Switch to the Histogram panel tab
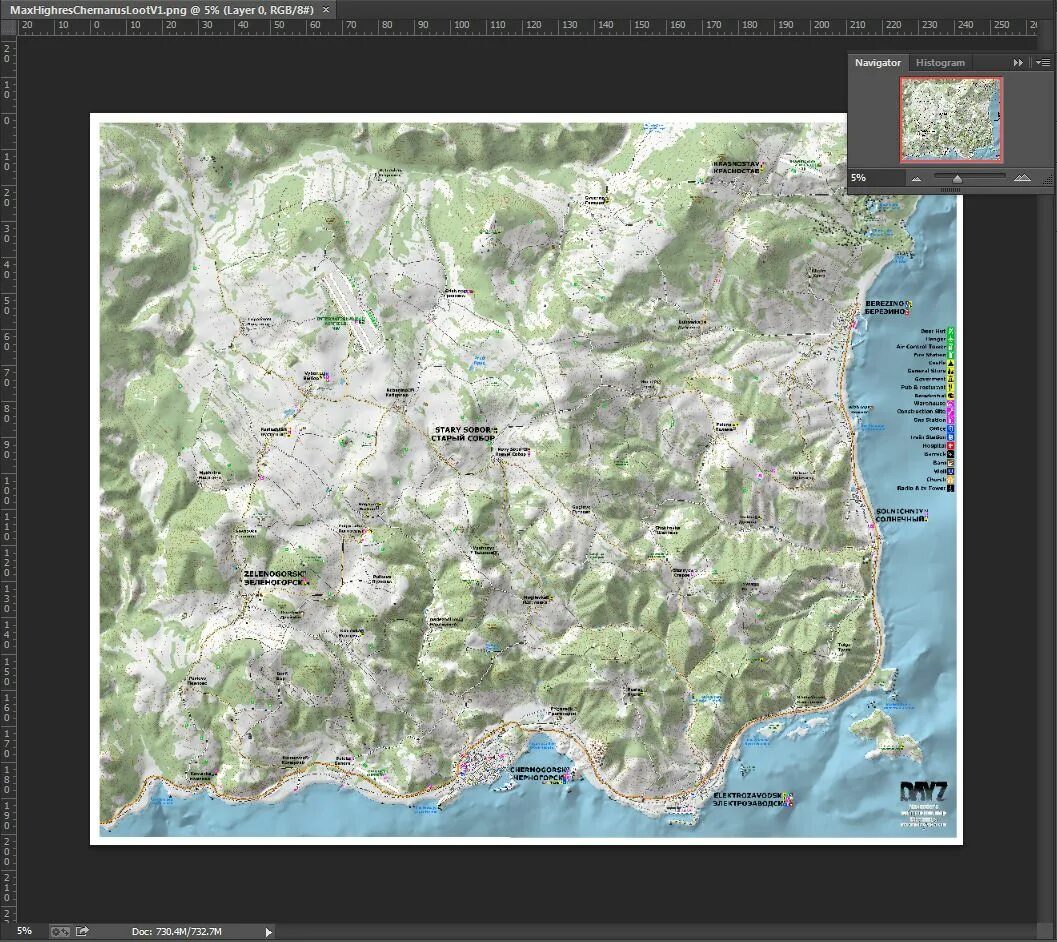Viewport: 1057px width, 942px height. coord(940,63)
